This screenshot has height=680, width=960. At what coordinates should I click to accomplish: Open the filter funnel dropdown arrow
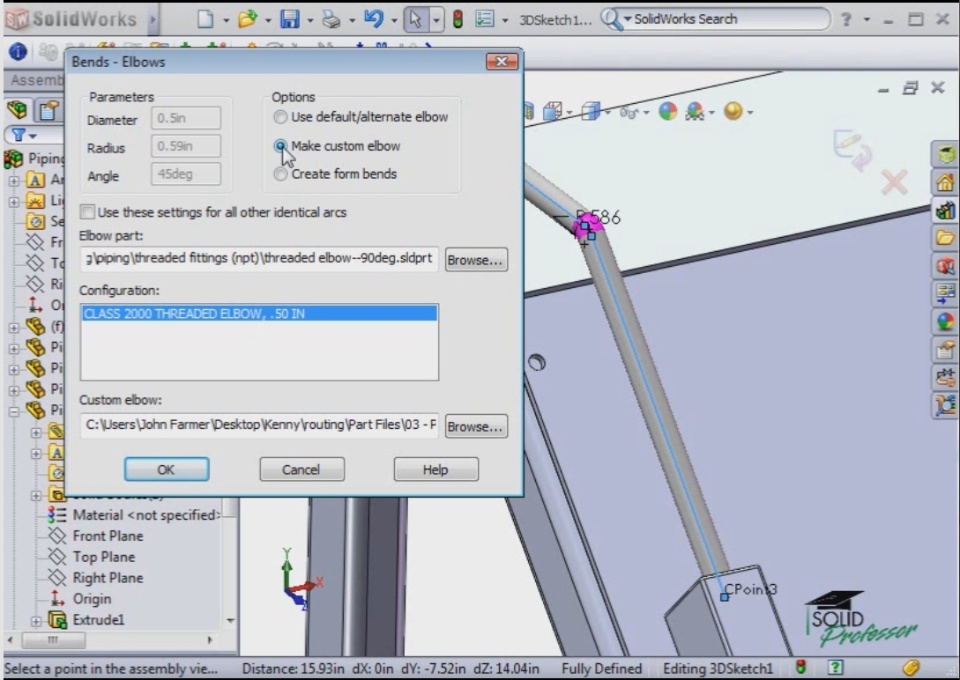pyautogui.click(x=32, y=136)
